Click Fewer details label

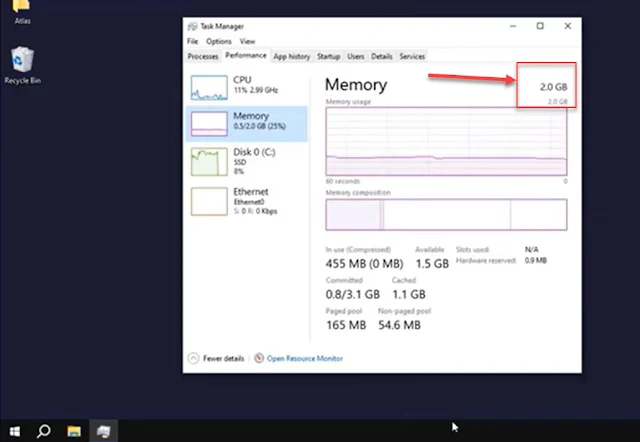(223, 358)
